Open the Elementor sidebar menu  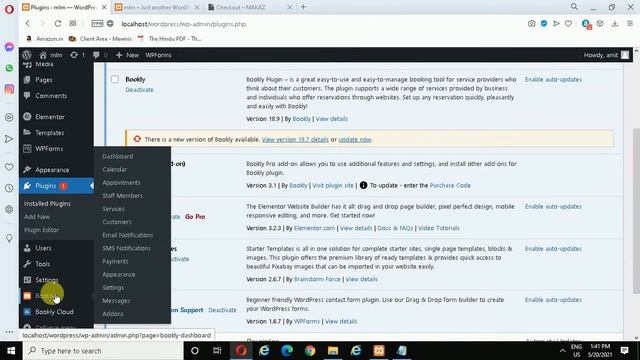tap(49, 117)
